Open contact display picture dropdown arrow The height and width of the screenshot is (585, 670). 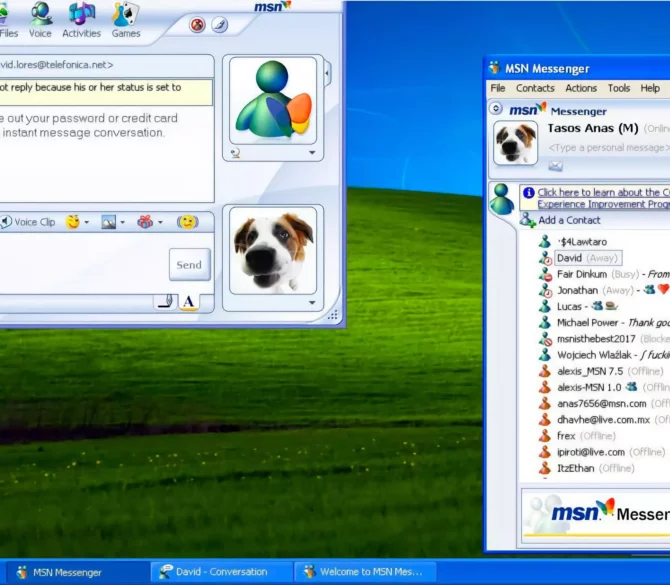(x=312, y=153)
